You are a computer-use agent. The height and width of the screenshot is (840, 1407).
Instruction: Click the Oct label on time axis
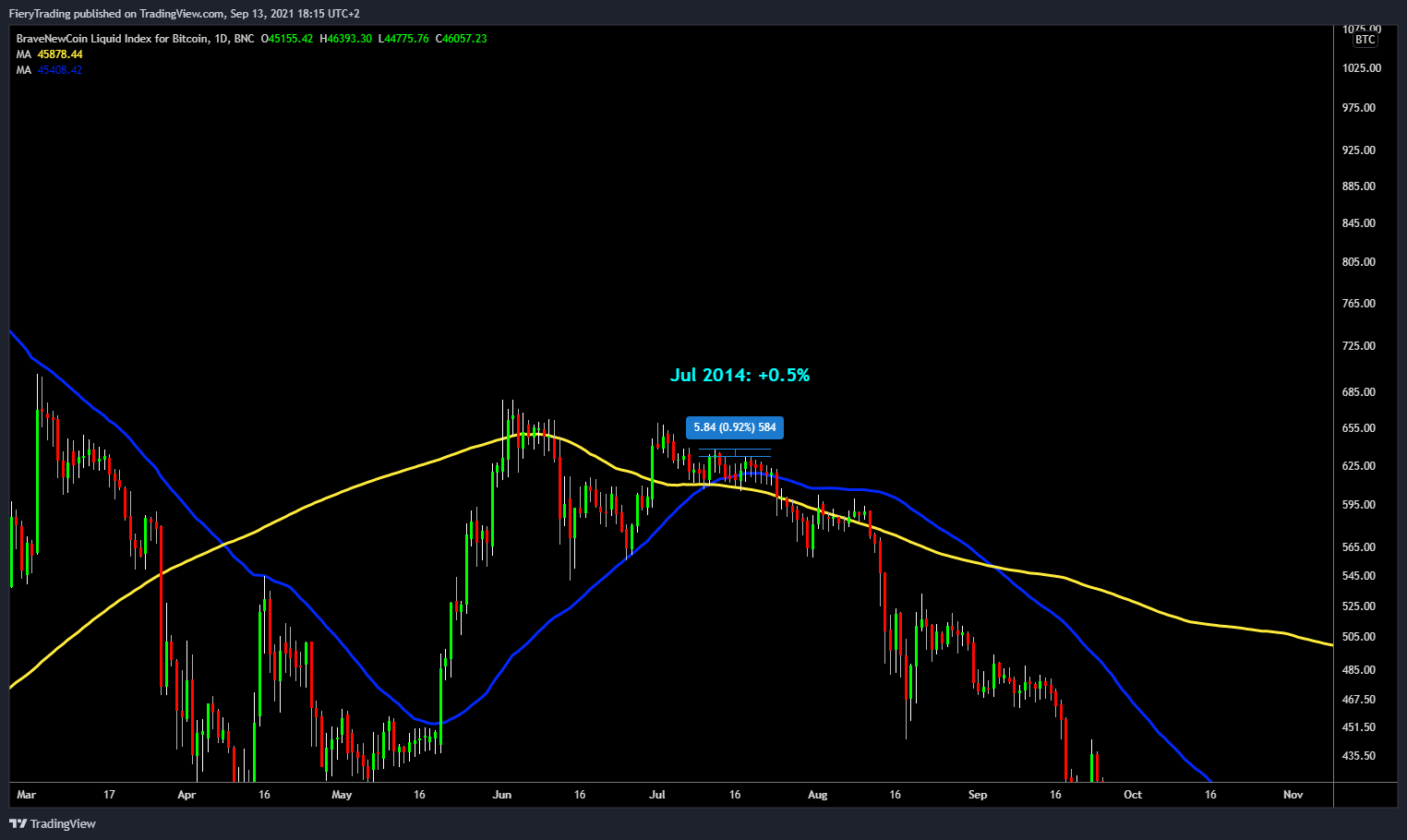point(1133,795)
